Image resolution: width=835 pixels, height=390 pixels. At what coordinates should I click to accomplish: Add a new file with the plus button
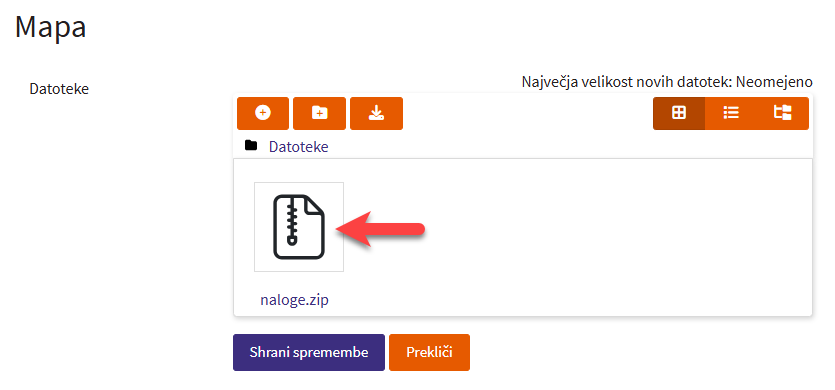pos(263,113)
